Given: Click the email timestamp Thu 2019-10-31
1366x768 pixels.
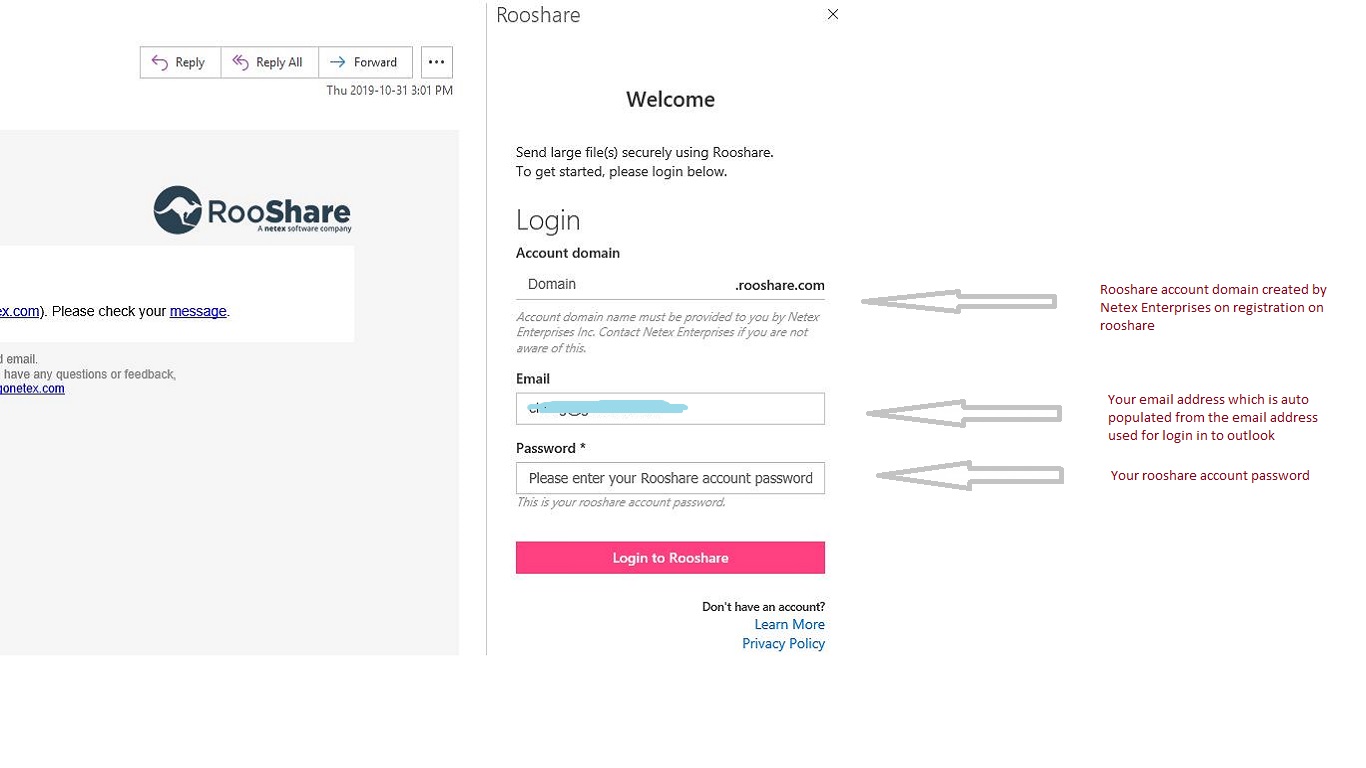Looking at the screenshot, I should [x=389, y=90].
